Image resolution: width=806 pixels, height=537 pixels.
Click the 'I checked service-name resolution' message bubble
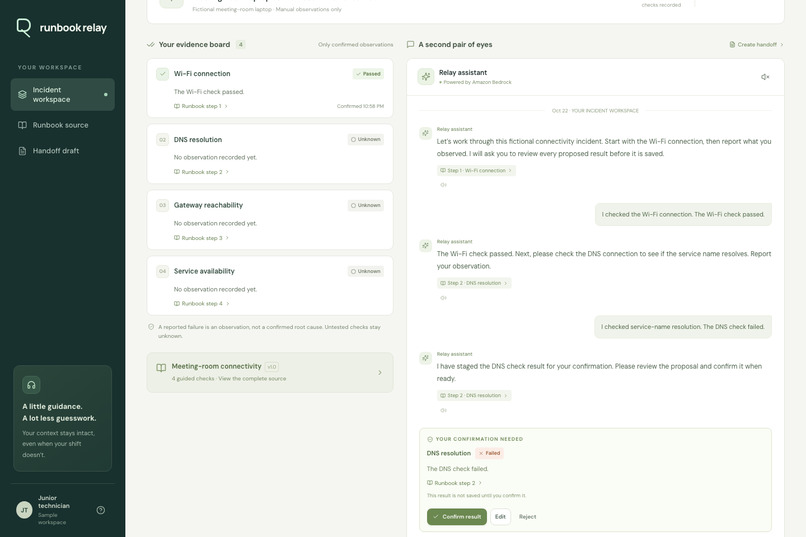point(683,327)
